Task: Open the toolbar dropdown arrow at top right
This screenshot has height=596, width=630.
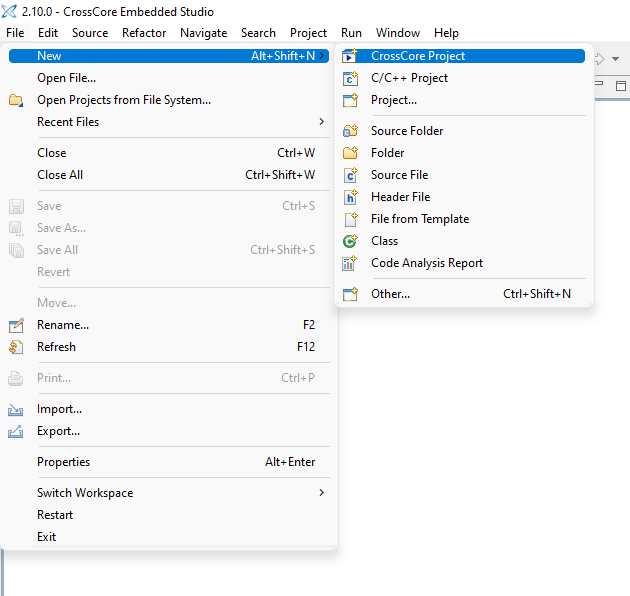Action: (615, 59)
